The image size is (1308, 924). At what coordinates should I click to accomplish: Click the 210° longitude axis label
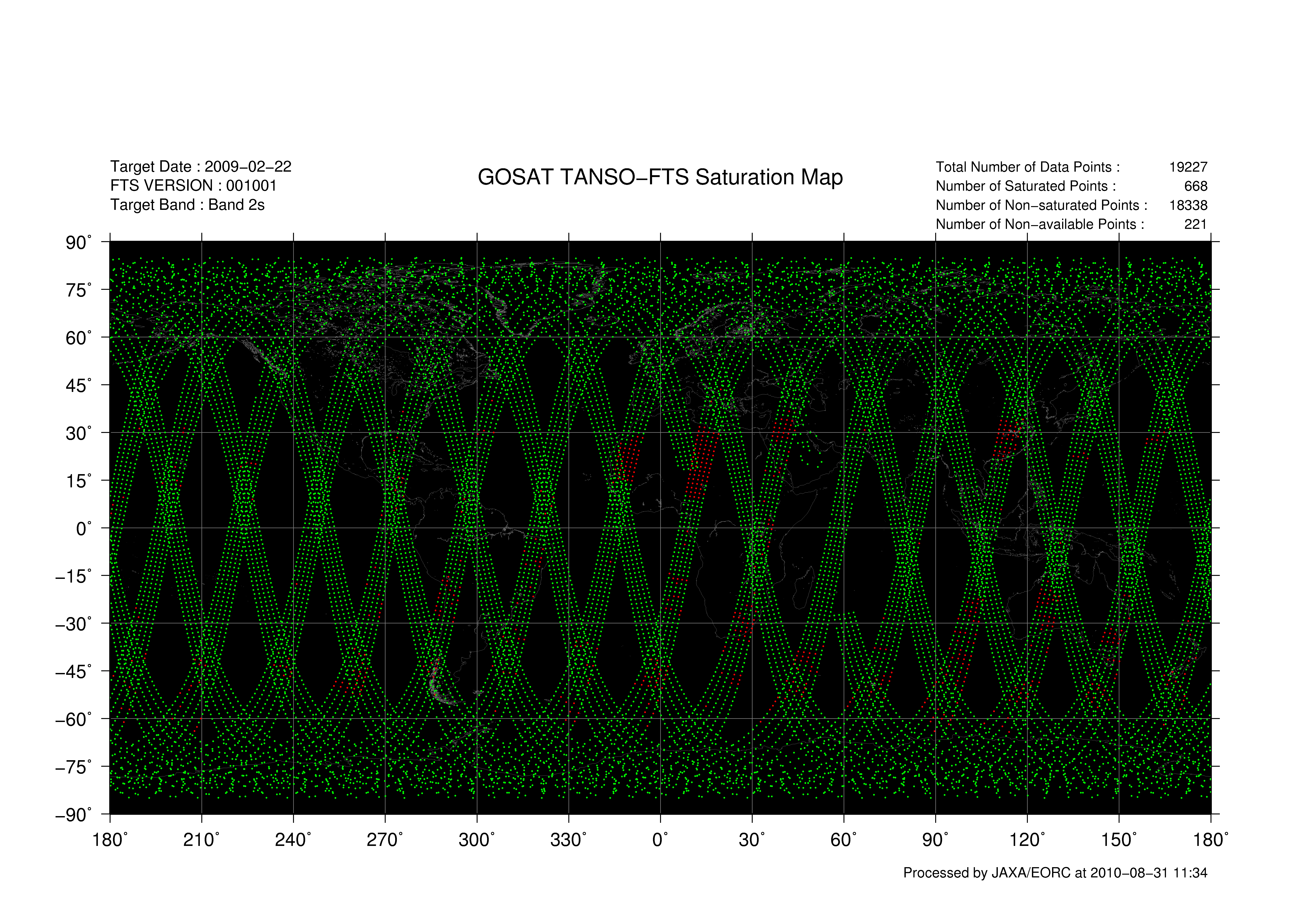point(201,840)
